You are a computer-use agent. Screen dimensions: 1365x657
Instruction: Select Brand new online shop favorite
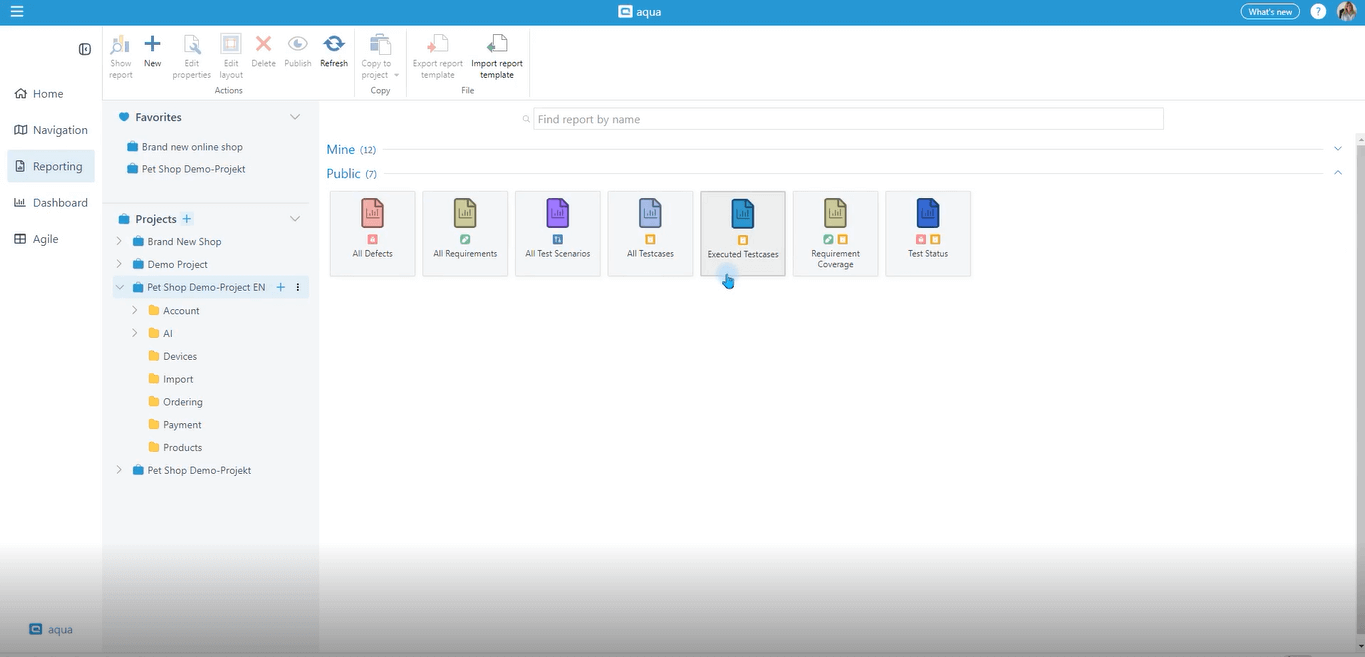(x=191, y=147)
